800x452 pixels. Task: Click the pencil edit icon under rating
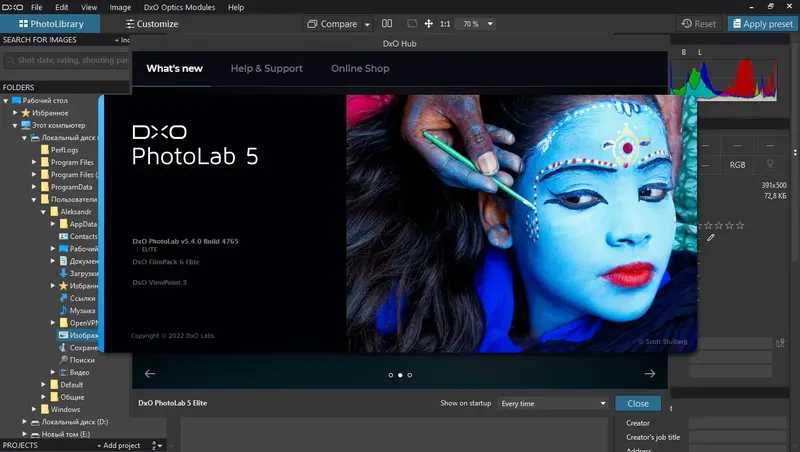coord(711,238)
